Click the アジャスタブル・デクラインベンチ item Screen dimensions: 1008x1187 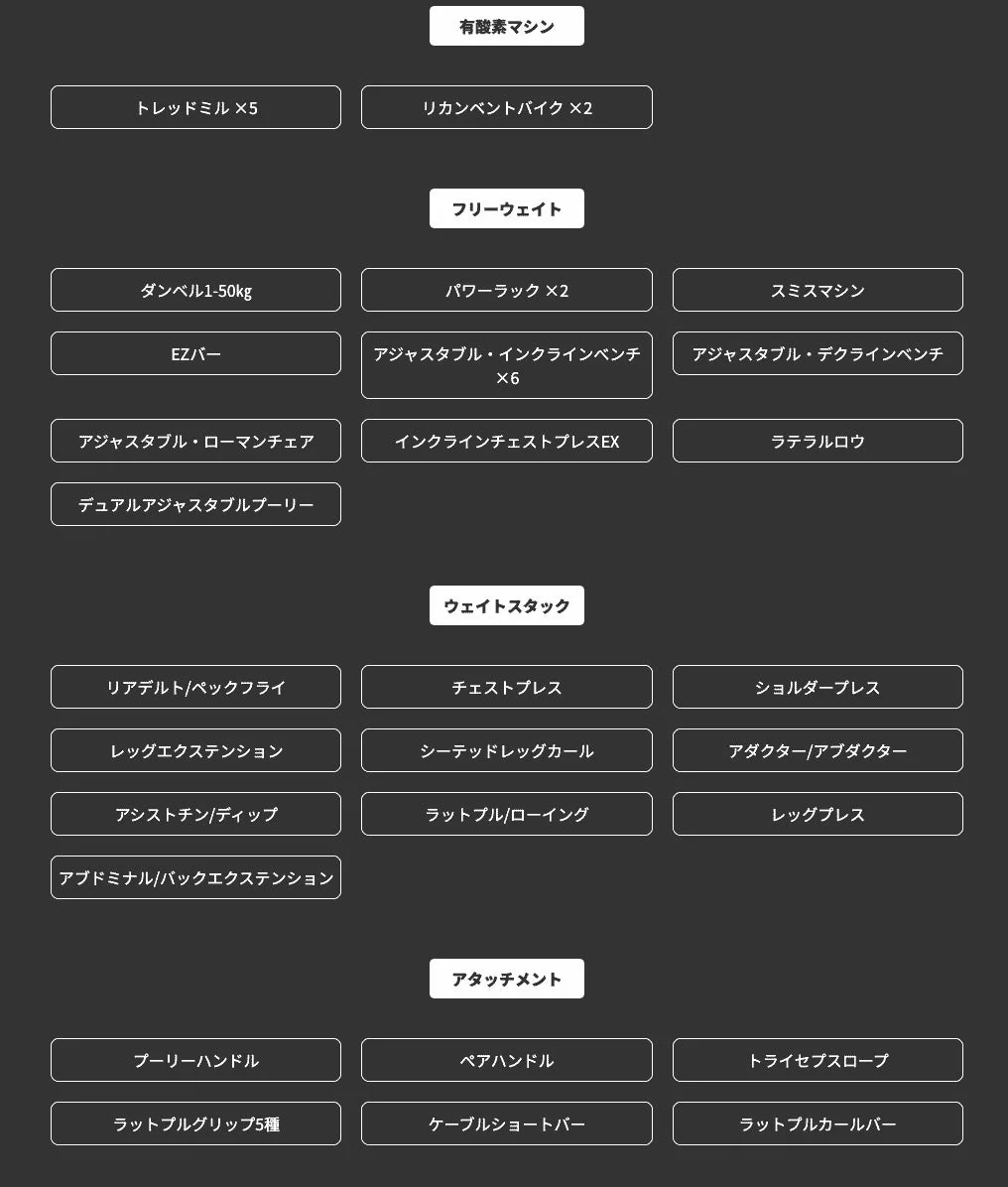(819, 353)
